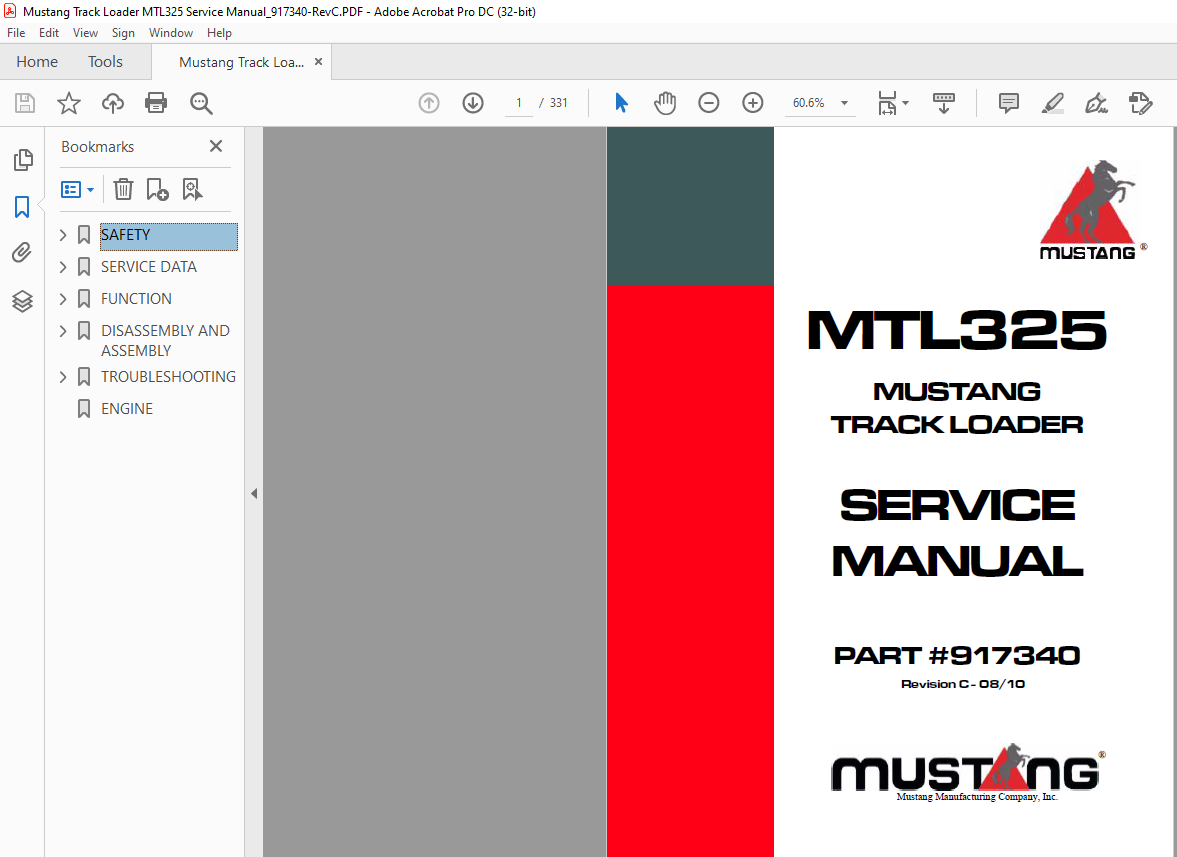1177x857 pixels.
Task: Close the Mustang Track Loa... document tab
Action: point(318,62)
